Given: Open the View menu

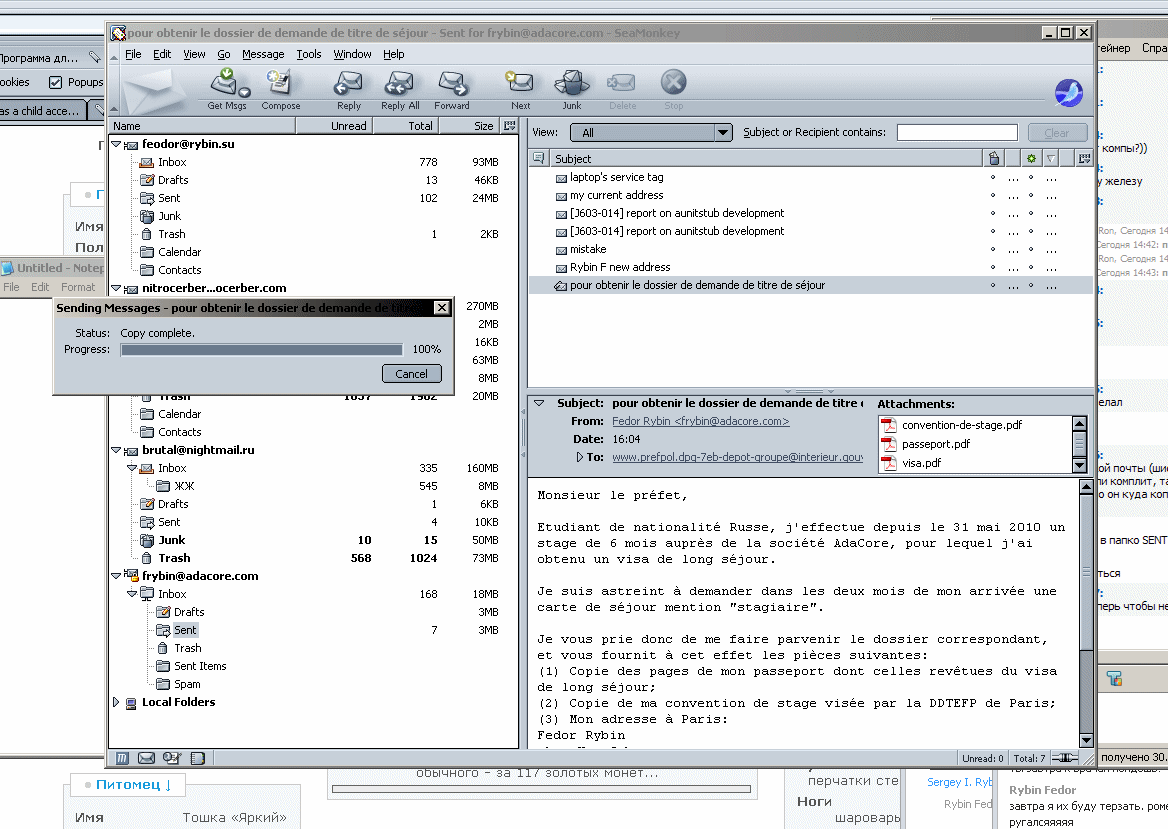Looking at the screenshot, I should pos(194,54).
